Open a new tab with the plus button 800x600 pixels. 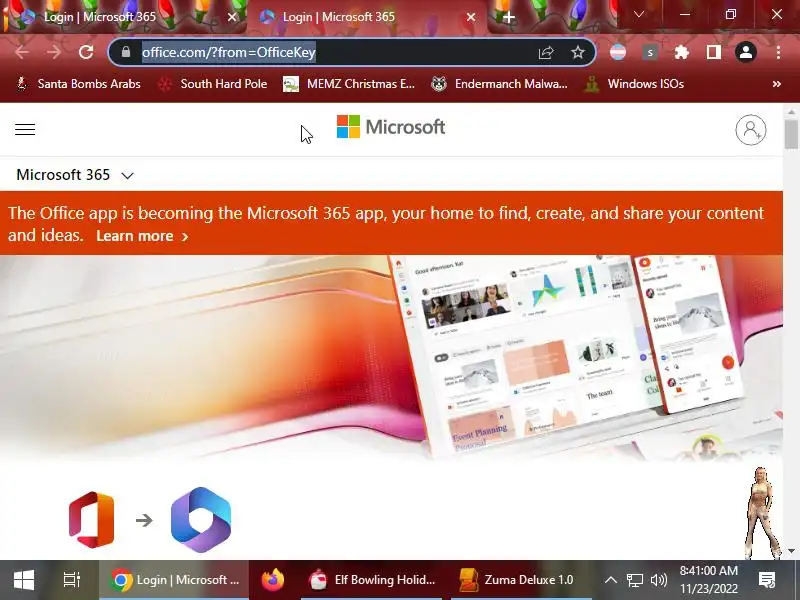pyautogui.click(x=509, y=17)
